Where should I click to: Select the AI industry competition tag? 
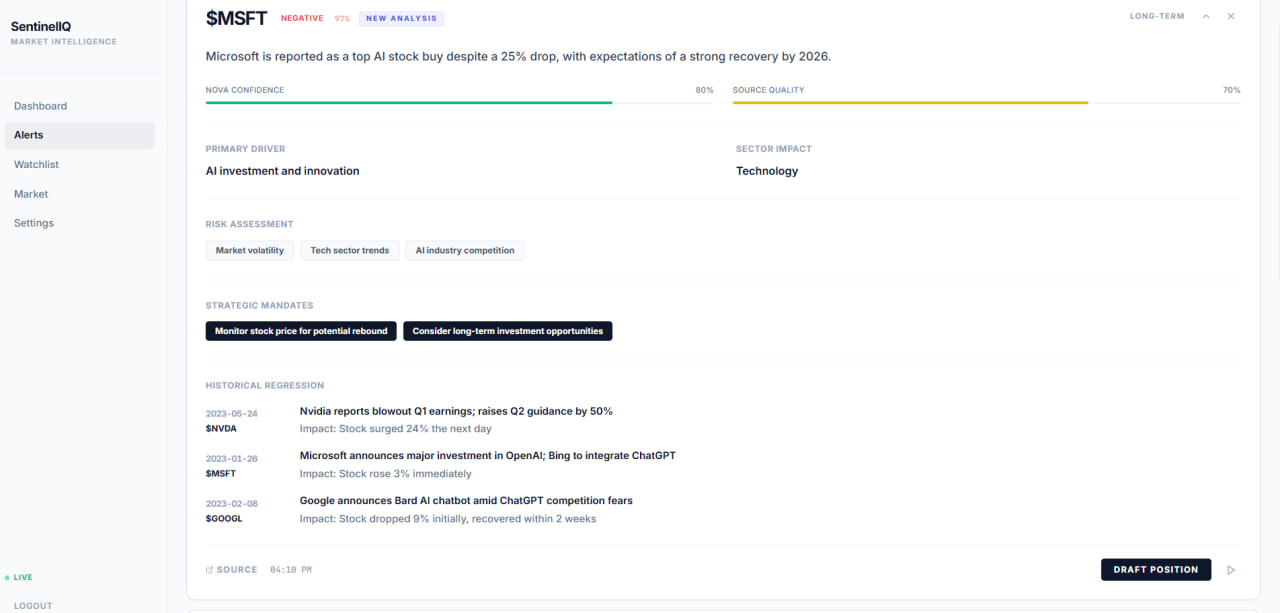click(x=465, y=250)
